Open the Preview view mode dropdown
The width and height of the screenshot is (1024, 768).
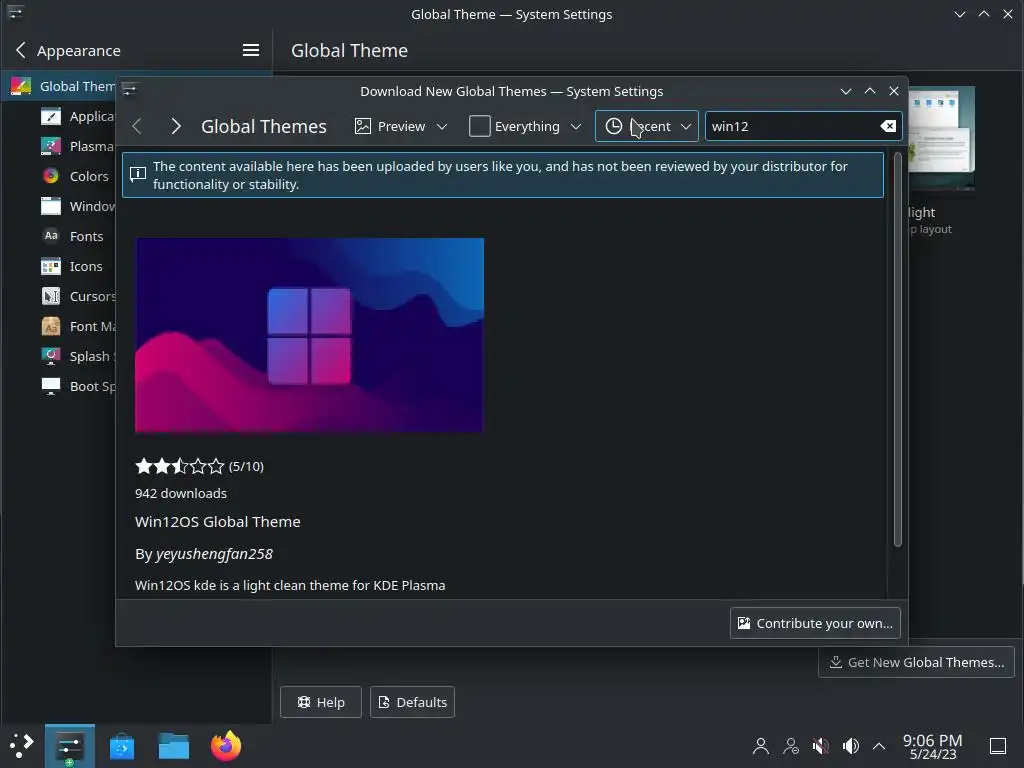click(401, 126)
